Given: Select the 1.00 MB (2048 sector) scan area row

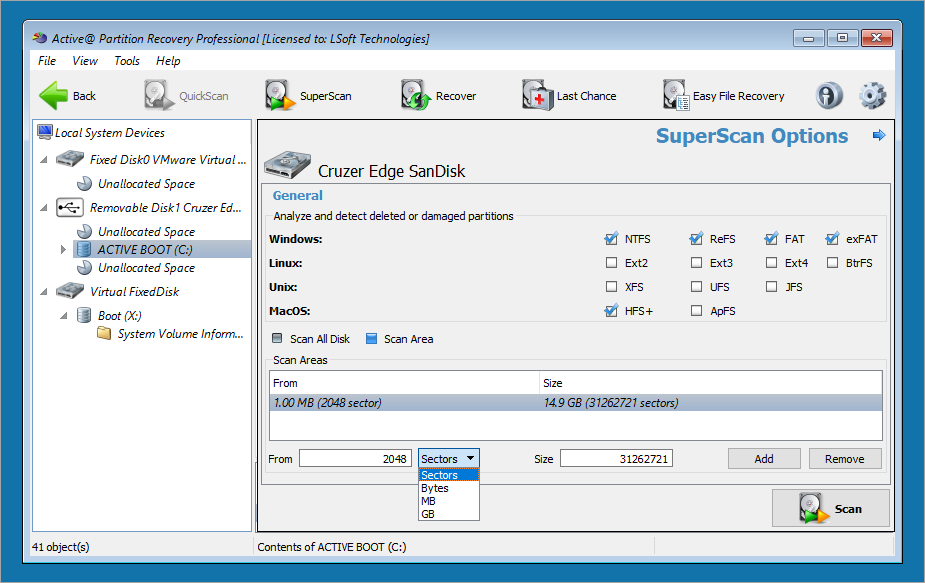Looking at the screenshot, I should coord(576,402).
